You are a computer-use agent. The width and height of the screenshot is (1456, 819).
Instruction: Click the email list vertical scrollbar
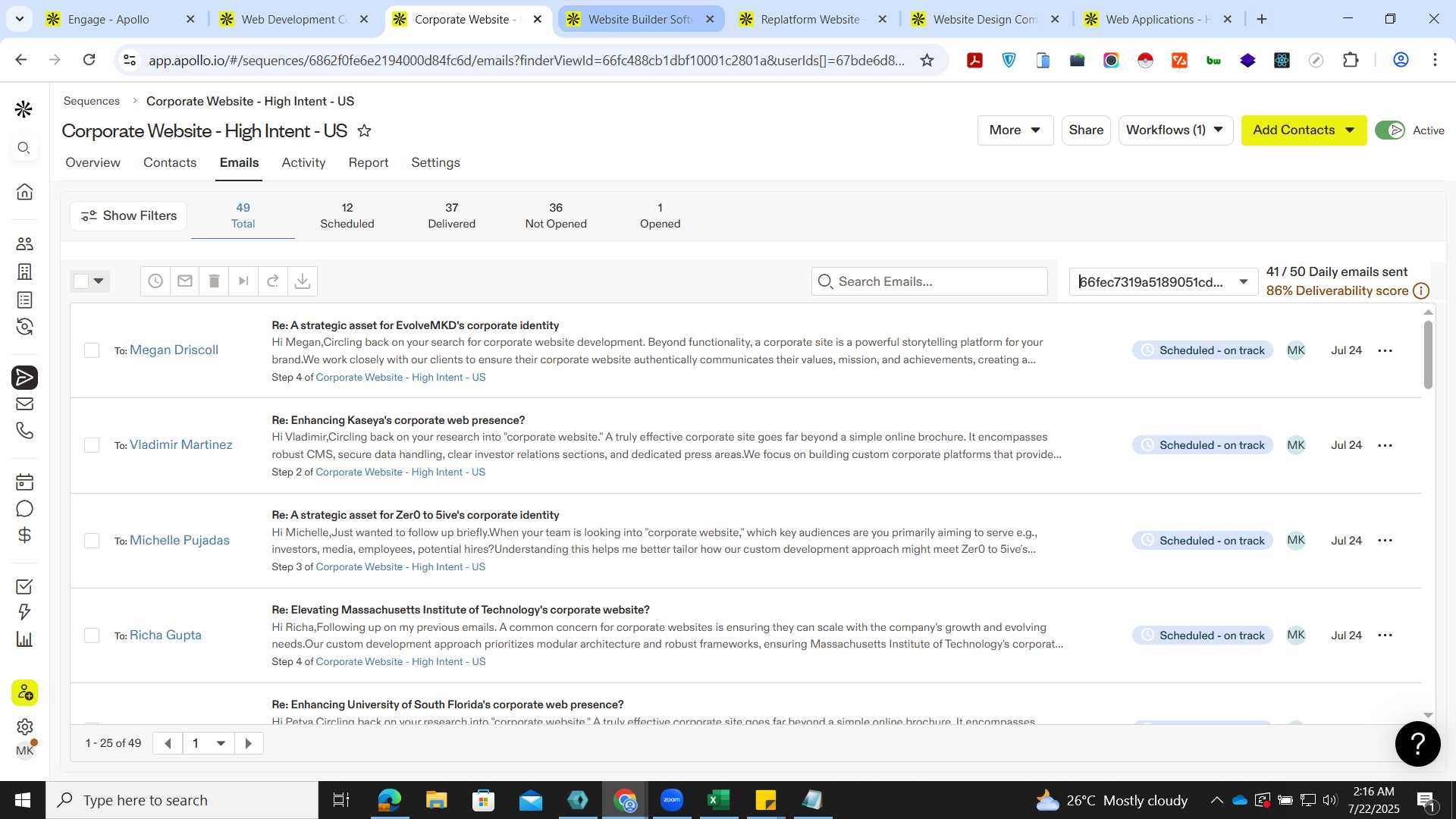point(1428,355)
